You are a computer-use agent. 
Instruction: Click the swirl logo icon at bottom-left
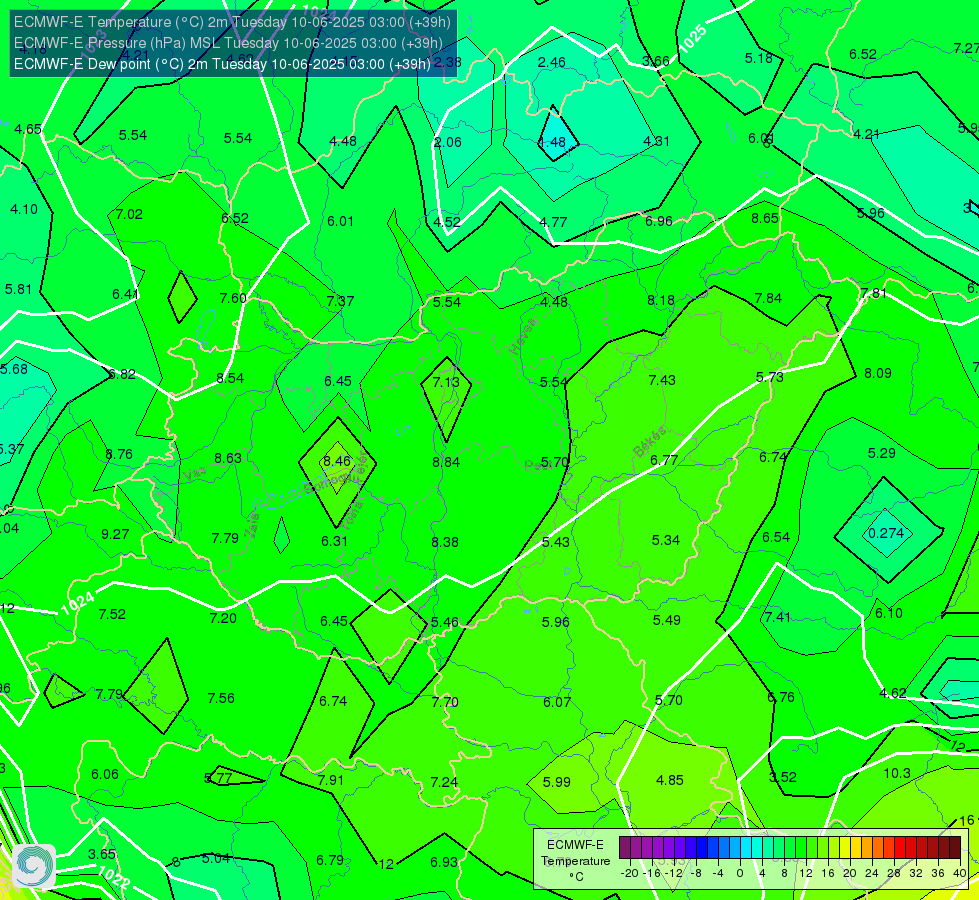pyautogui.click(x=34, y=866)
